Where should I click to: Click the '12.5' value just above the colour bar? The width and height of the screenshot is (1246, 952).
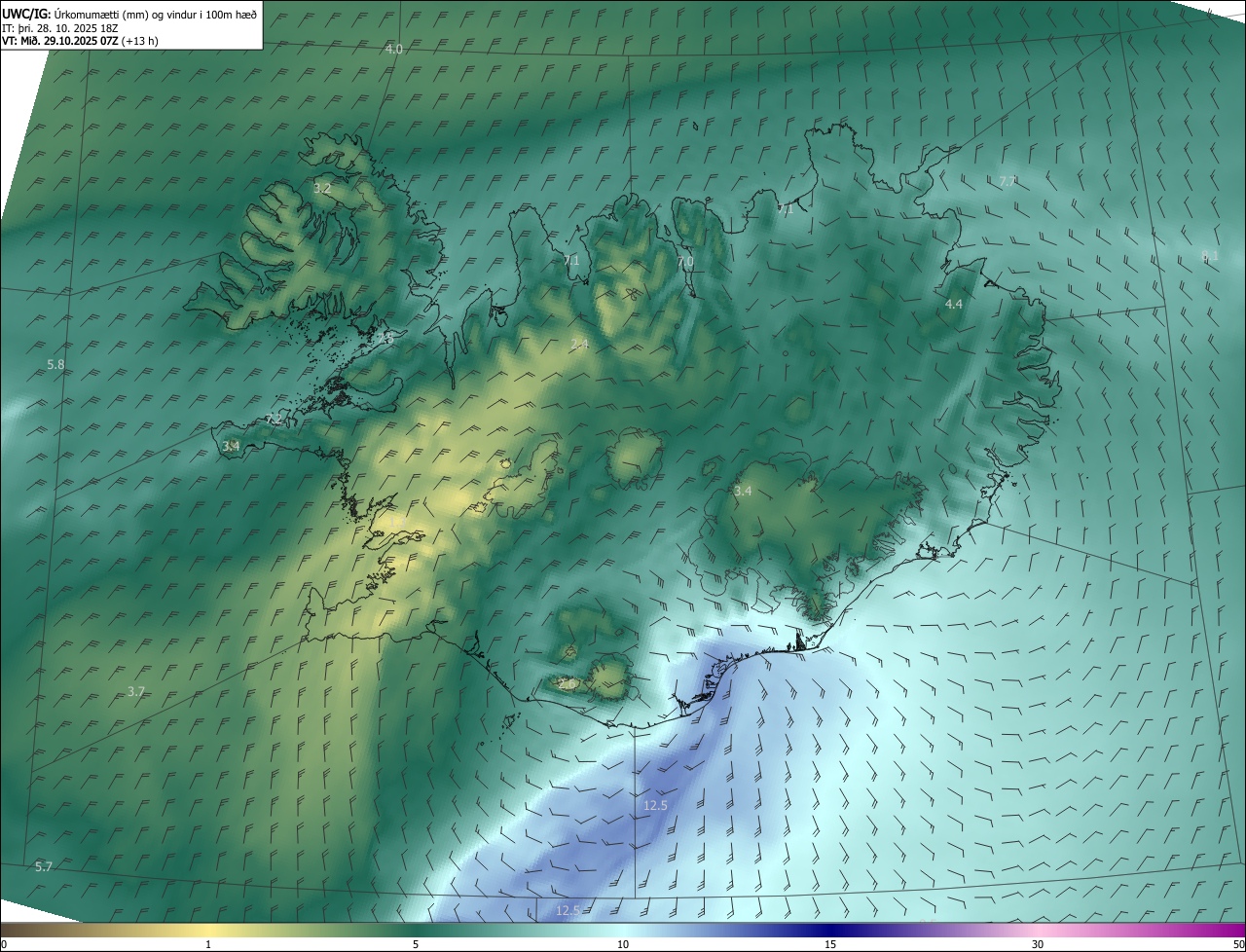click(568, 911)
